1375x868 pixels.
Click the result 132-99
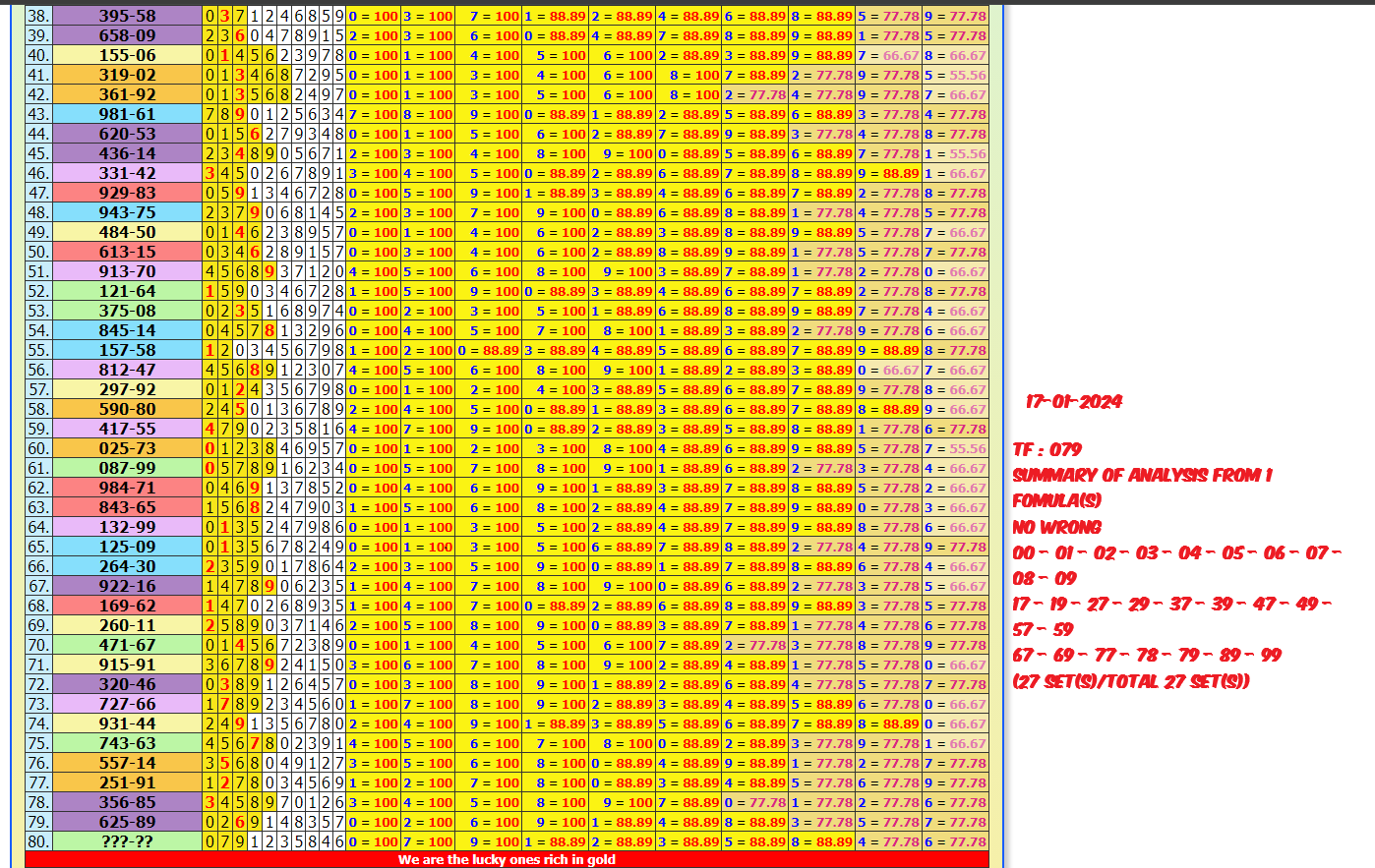[127, 527]
